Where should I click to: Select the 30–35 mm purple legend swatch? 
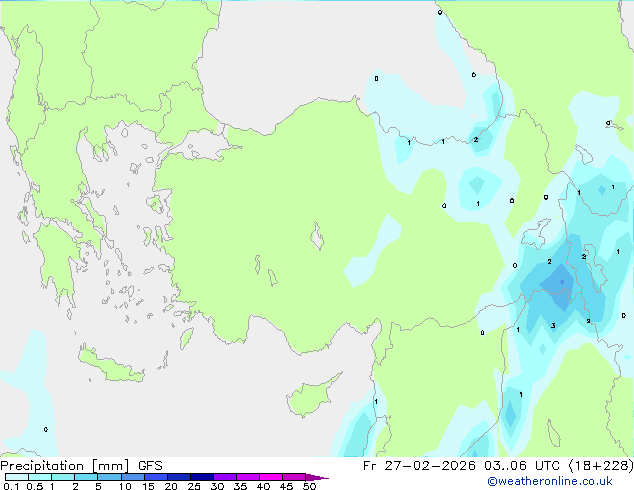[x=225, y=477]
